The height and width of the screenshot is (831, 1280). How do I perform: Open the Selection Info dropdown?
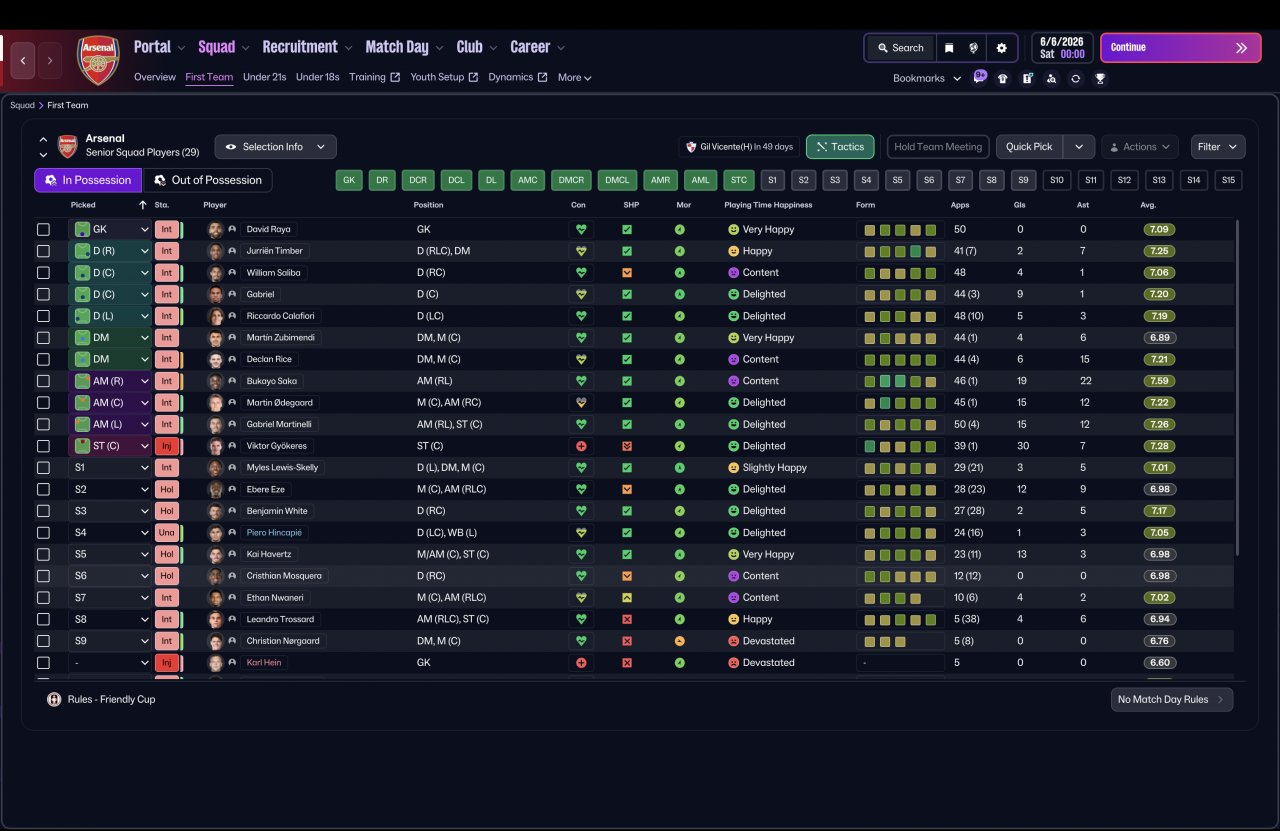point(276,147)
